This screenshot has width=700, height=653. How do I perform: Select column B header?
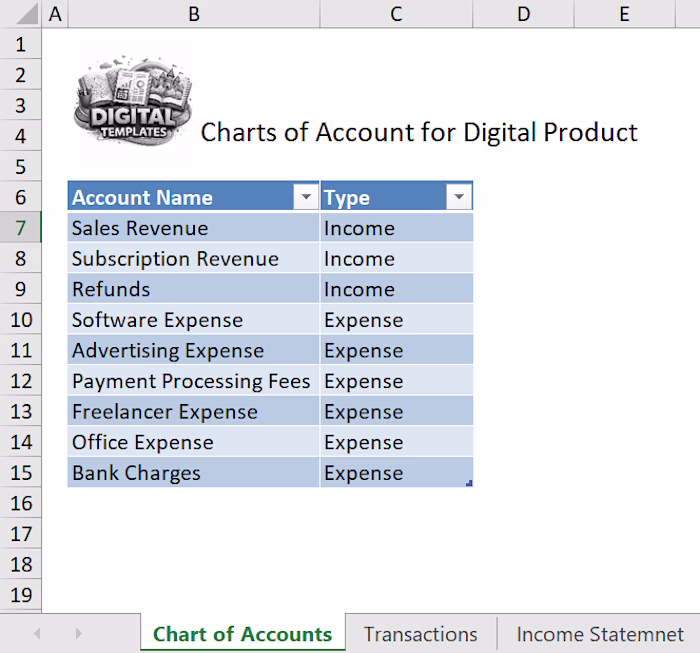pos(194,14)
